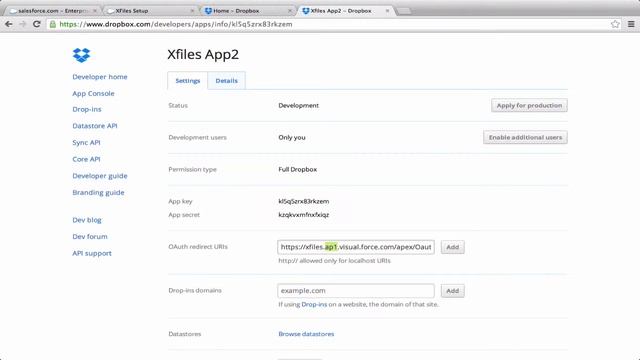This screenshot has width=640, height=360.
Task: Open Branding guide link
Action: click(x=98, y=192)
